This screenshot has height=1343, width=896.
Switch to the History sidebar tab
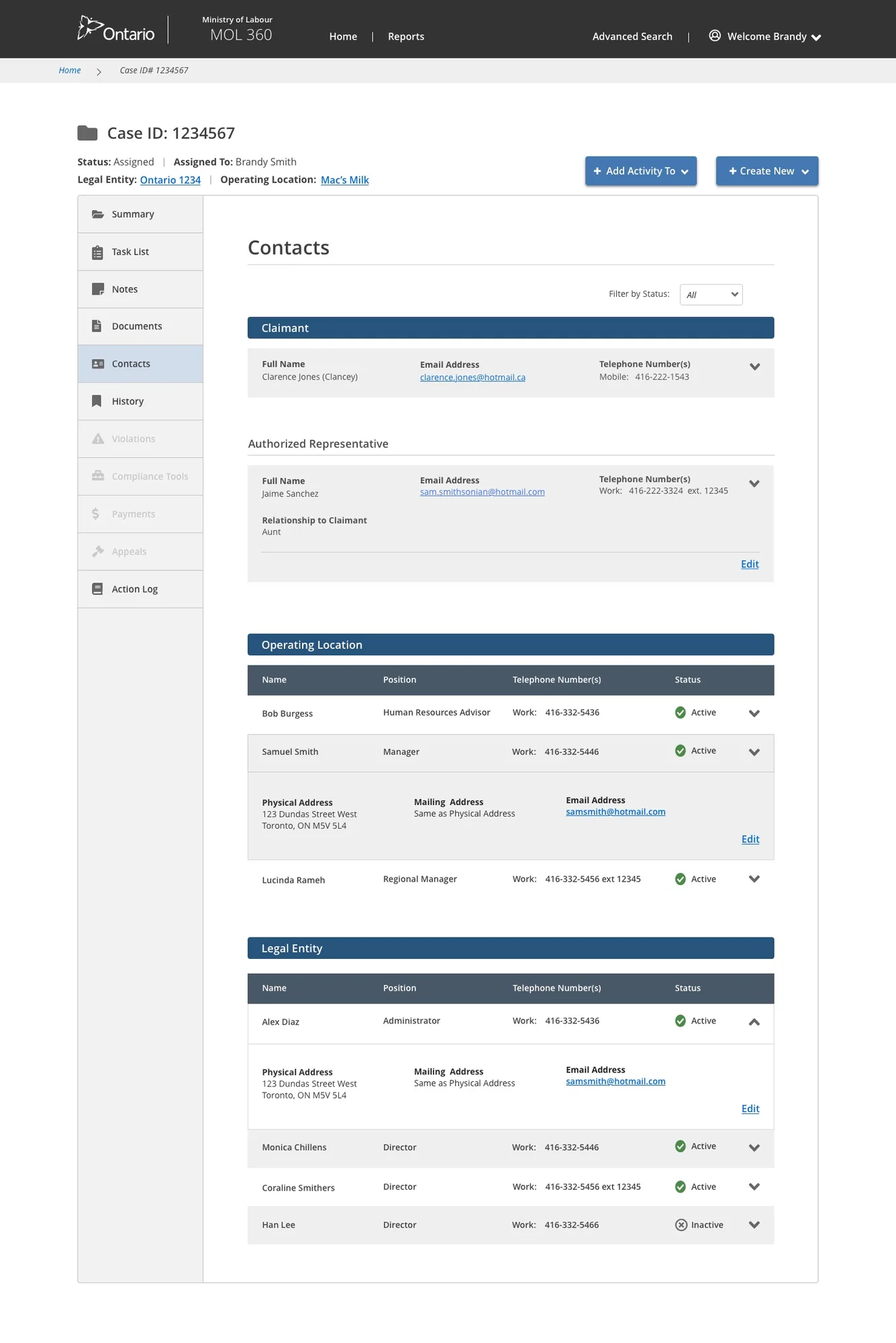tap(140, 402)
